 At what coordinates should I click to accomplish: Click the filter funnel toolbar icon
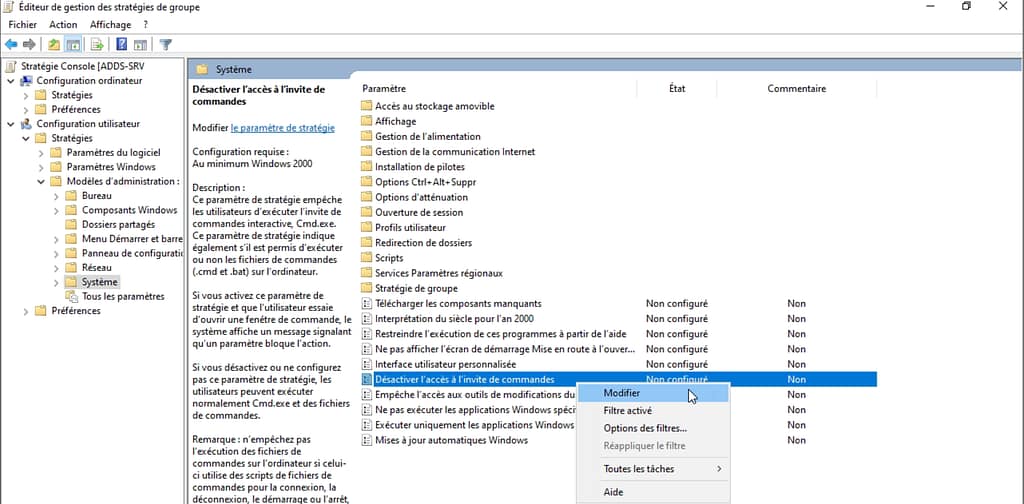(x=166, y=44)
